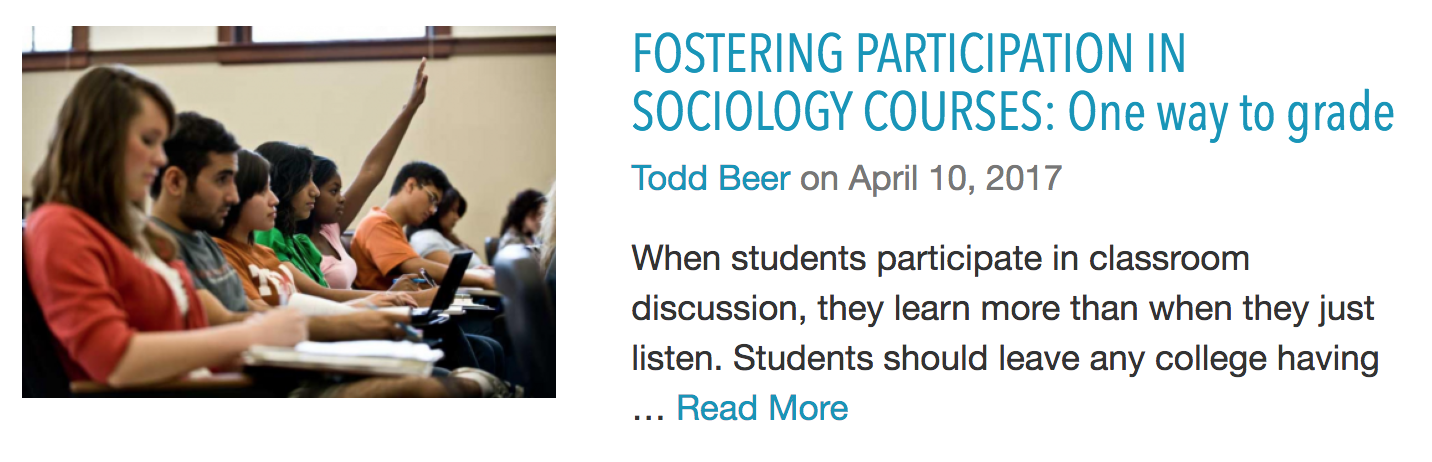Image resolution: width=1432 pixels, height=462 pixels.
Task: Click the April 10, 2017 post date
Action: pos(954,179)
